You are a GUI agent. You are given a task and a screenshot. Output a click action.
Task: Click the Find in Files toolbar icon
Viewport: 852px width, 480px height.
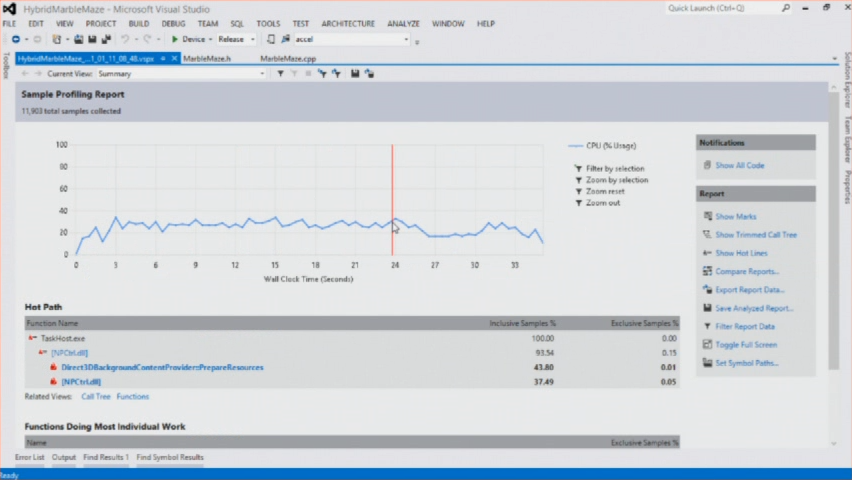[x=286, y=39]
